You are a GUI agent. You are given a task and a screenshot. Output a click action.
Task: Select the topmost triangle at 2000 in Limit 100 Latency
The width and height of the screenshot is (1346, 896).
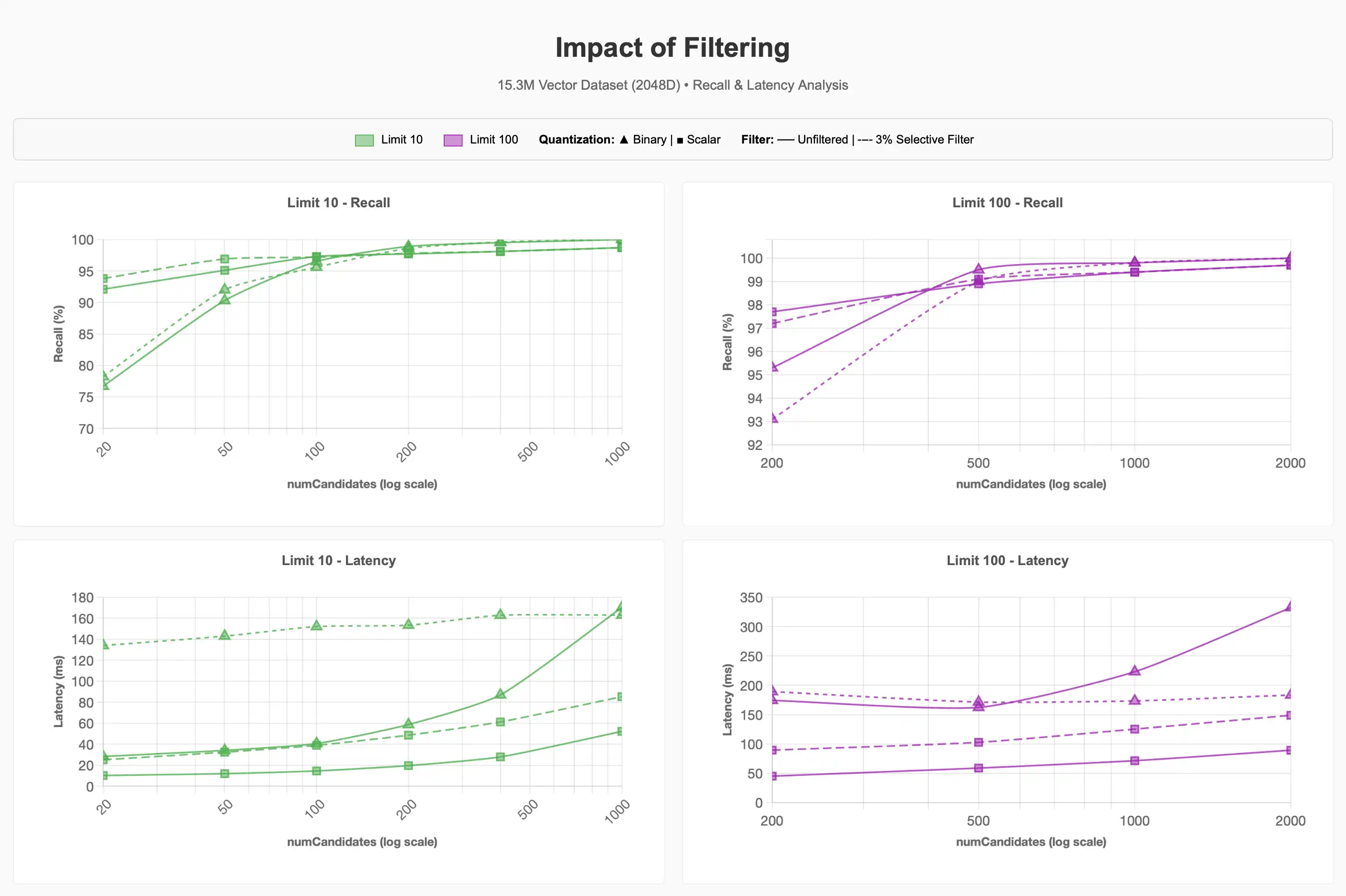(1289, 607)
